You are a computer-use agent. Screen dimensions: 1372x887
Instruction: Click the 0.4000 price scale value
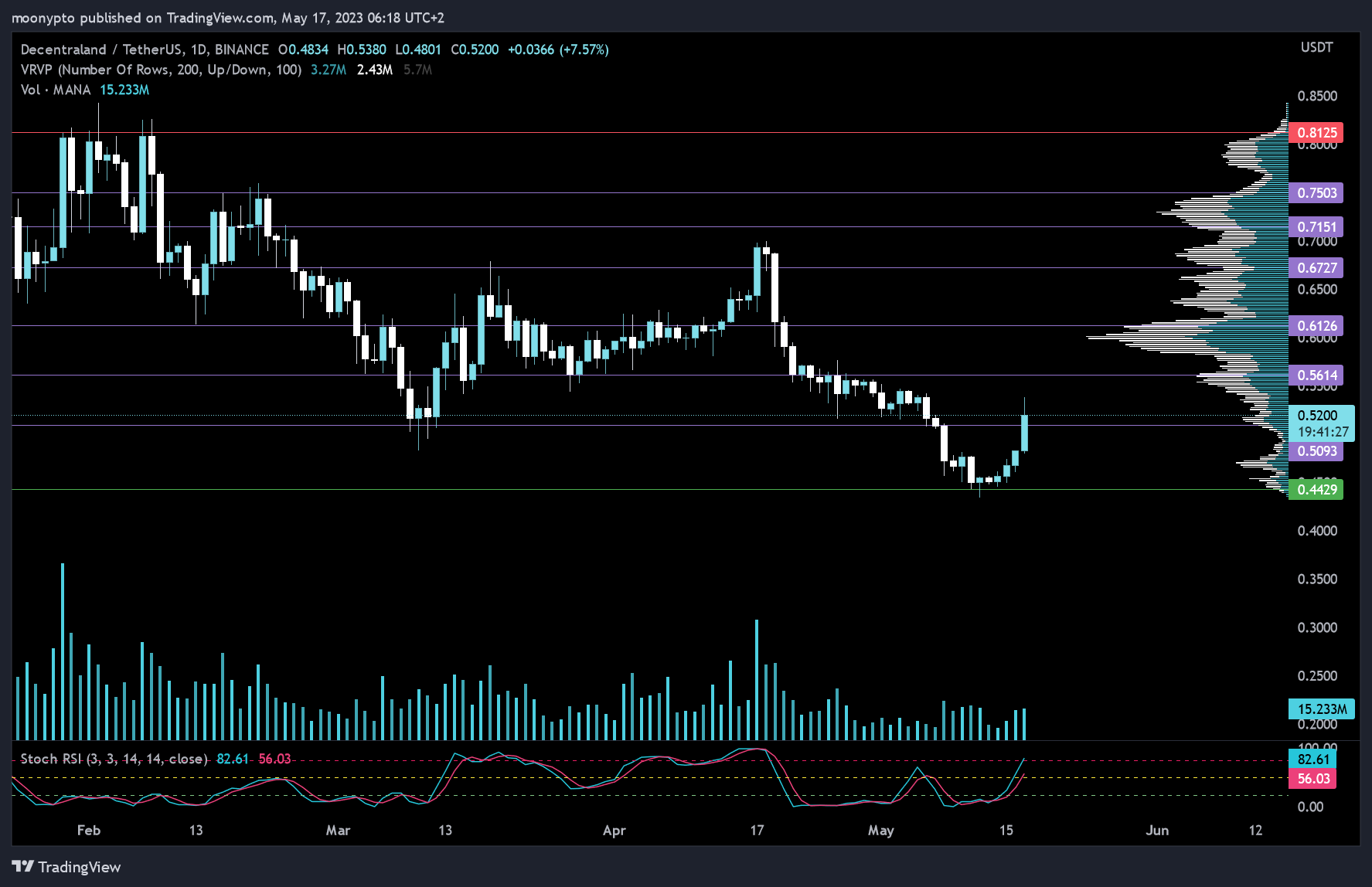1317,532
